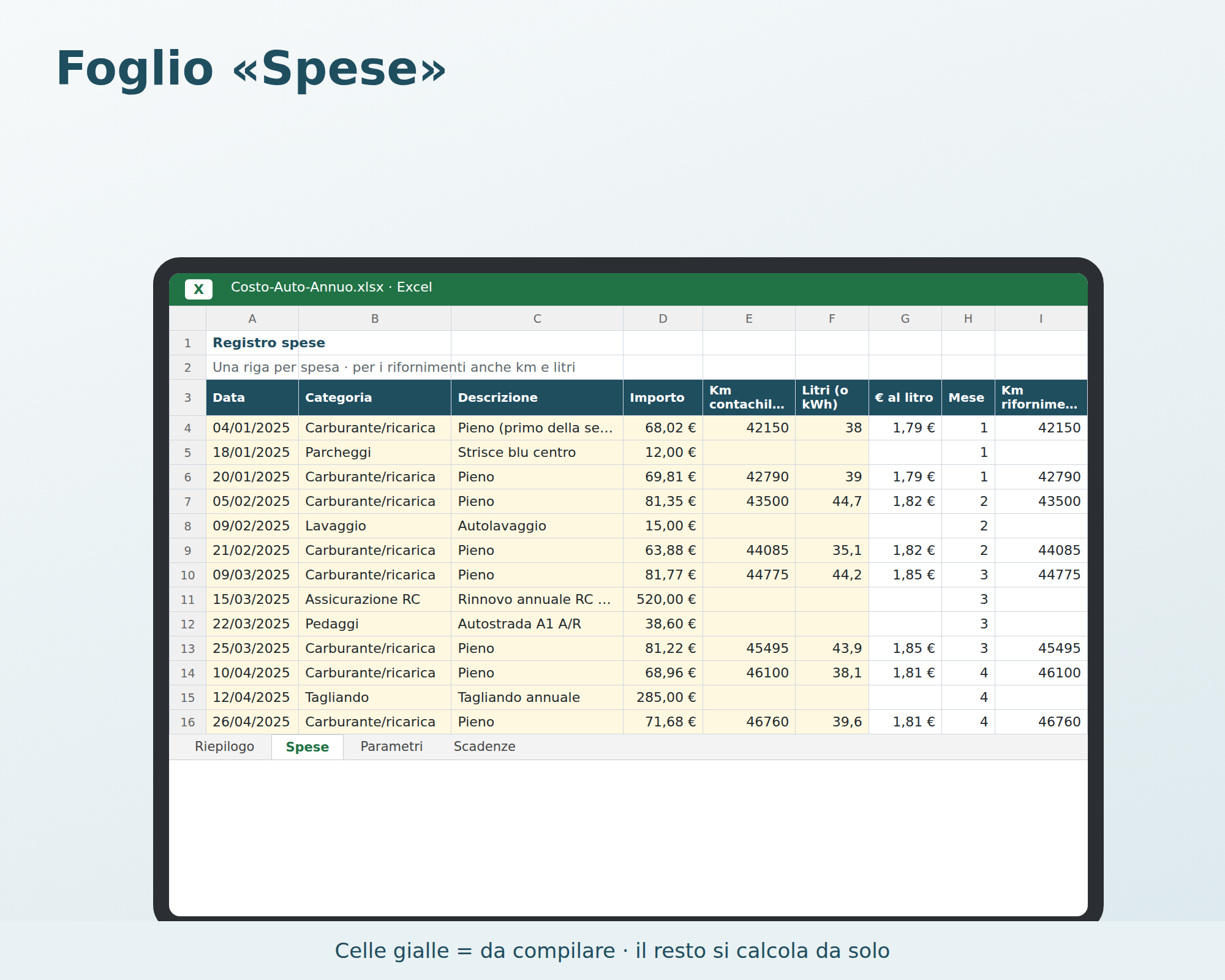Viewport: 1225px width, 980px height.
Task: Switch to the Riepilogo sheet tab
Action: point(224,747)
